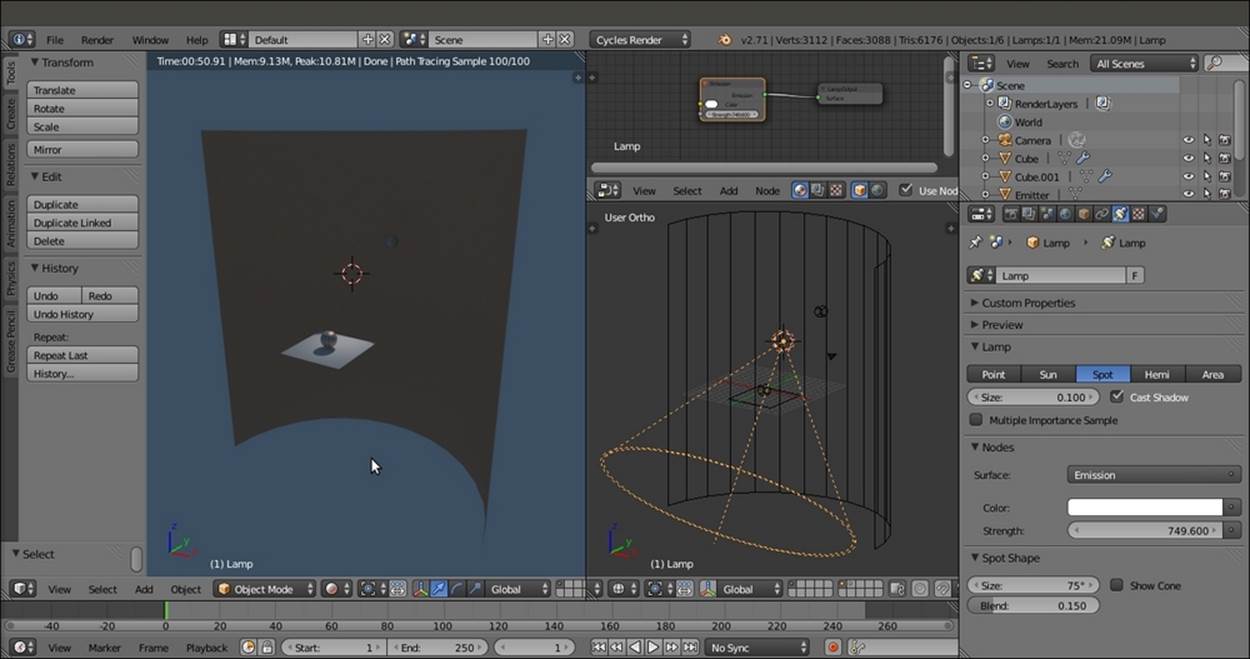This screenshot has height=659, width=1250.
Task: Click the Object properties cube icon
Action: pyautogui.click(x=1083, y=214)
